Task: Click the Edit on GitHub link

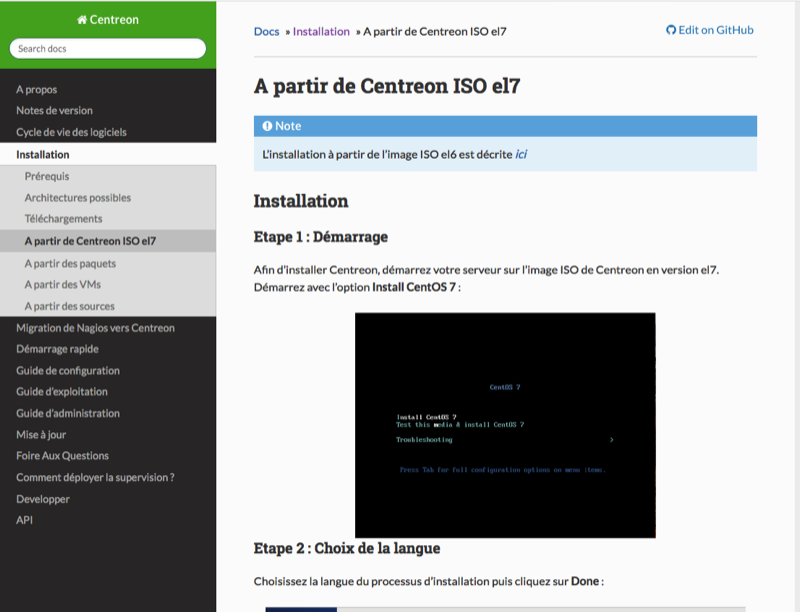Action: tap(710, 30)
